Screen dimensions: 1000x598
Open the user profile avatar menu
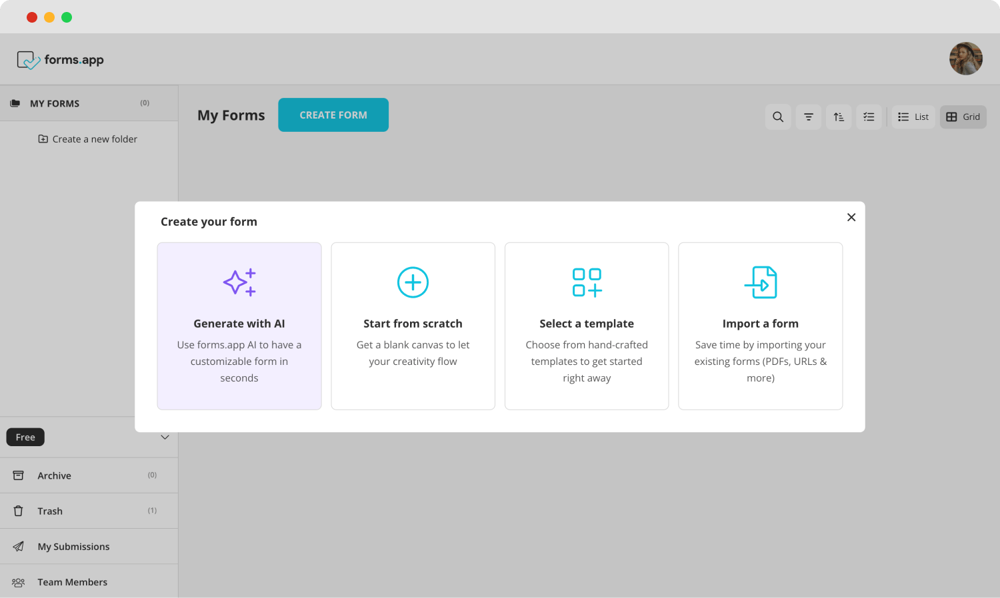tap(965, 59)
